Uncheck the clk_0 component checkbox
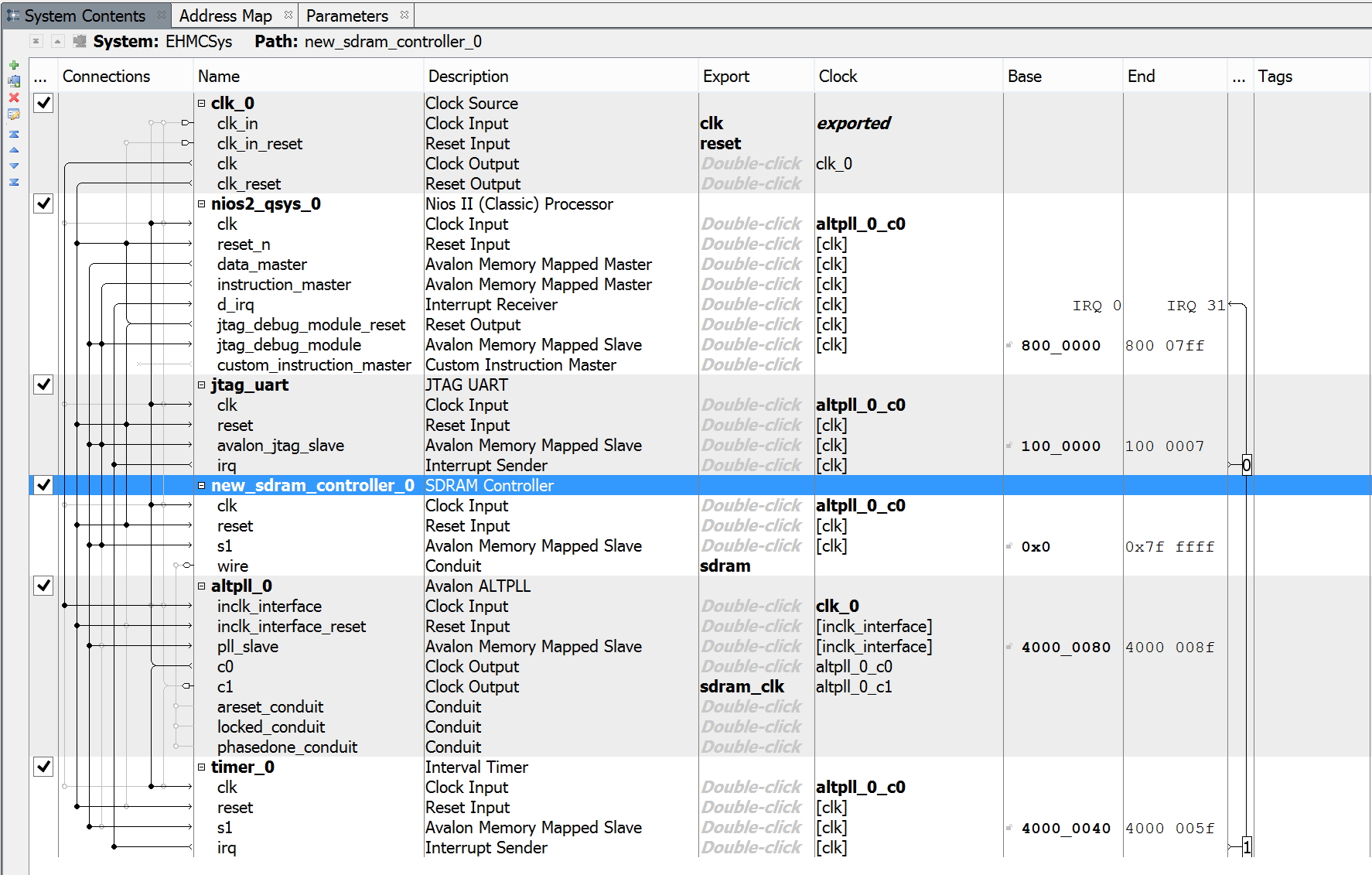This screenshot has width=1372, height=875. click(44, 103)
